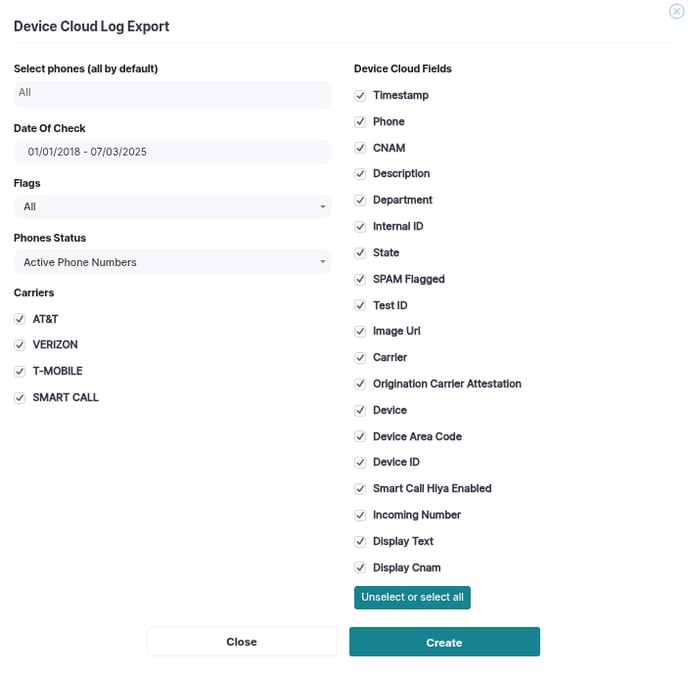Image resolution: width=688 pixels, height=674 pixels.
Task: Toggle the Image Url field checkbox
Action: tap(360, 331)
